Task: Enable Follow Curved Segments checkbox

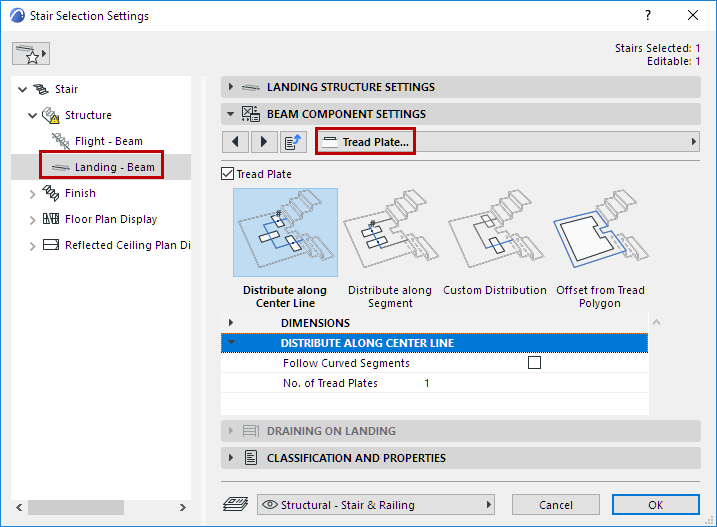Action: click(x=534, y=363)
